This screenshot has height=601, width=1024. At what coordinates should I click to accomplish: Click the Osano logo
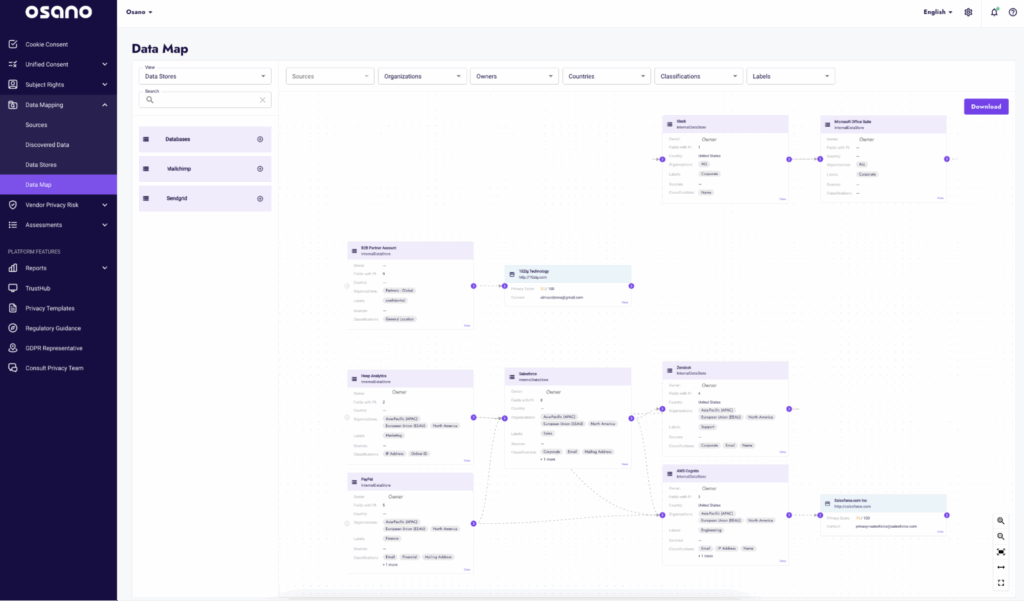coord(58,12)
